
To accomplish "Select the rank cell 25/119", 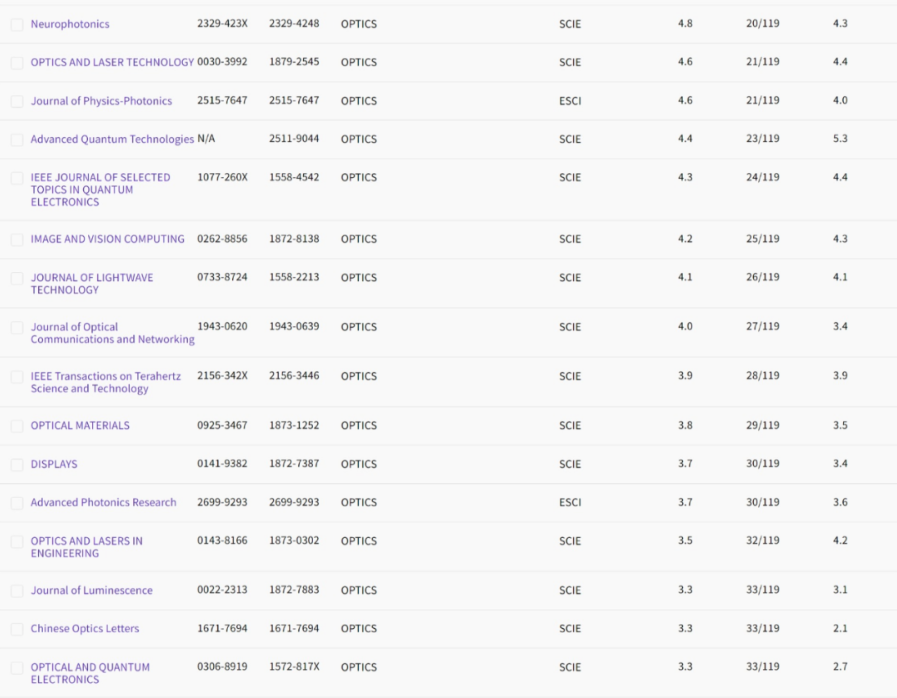I will [x=763, y=239].
